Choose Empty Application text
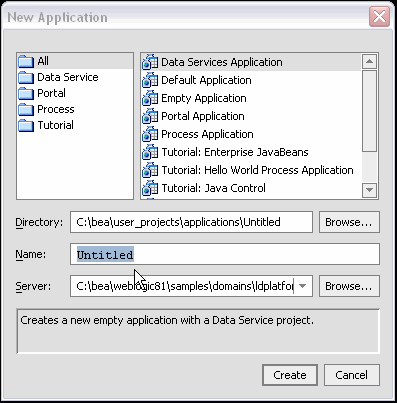This screenshot has height=403, width=397. [x=204, y=98]
